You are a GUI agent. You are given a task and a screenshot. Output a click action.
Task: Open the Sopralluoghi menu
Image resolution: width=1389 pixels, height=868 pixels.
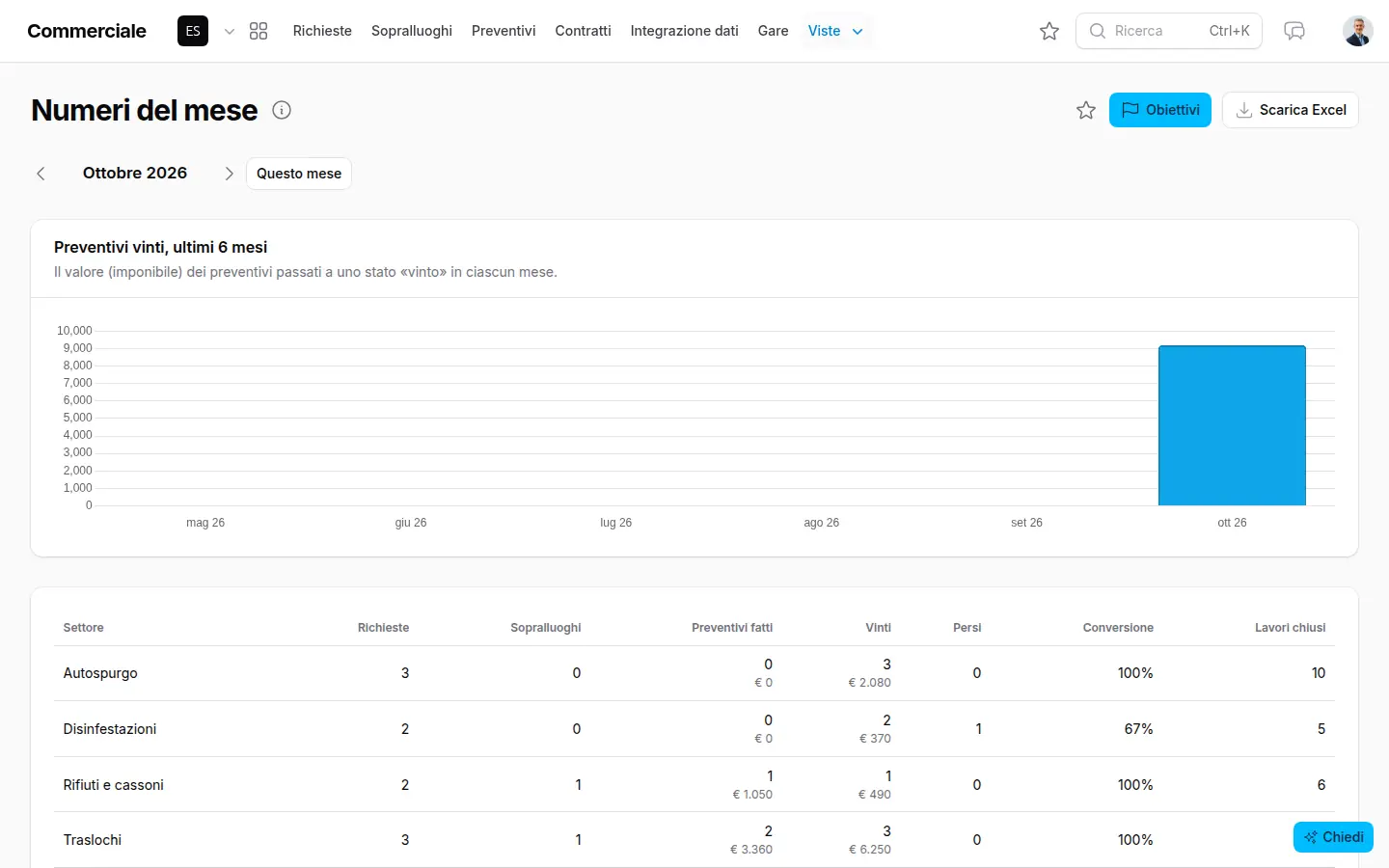tap(412, 31)
